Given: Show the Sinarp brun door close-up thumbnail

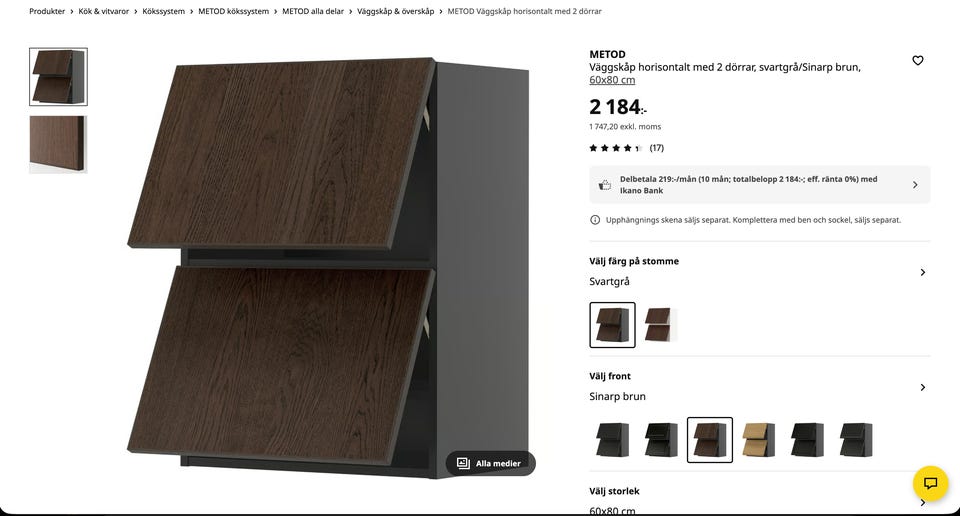Looking at the screenshot, I should pos(58,144).
